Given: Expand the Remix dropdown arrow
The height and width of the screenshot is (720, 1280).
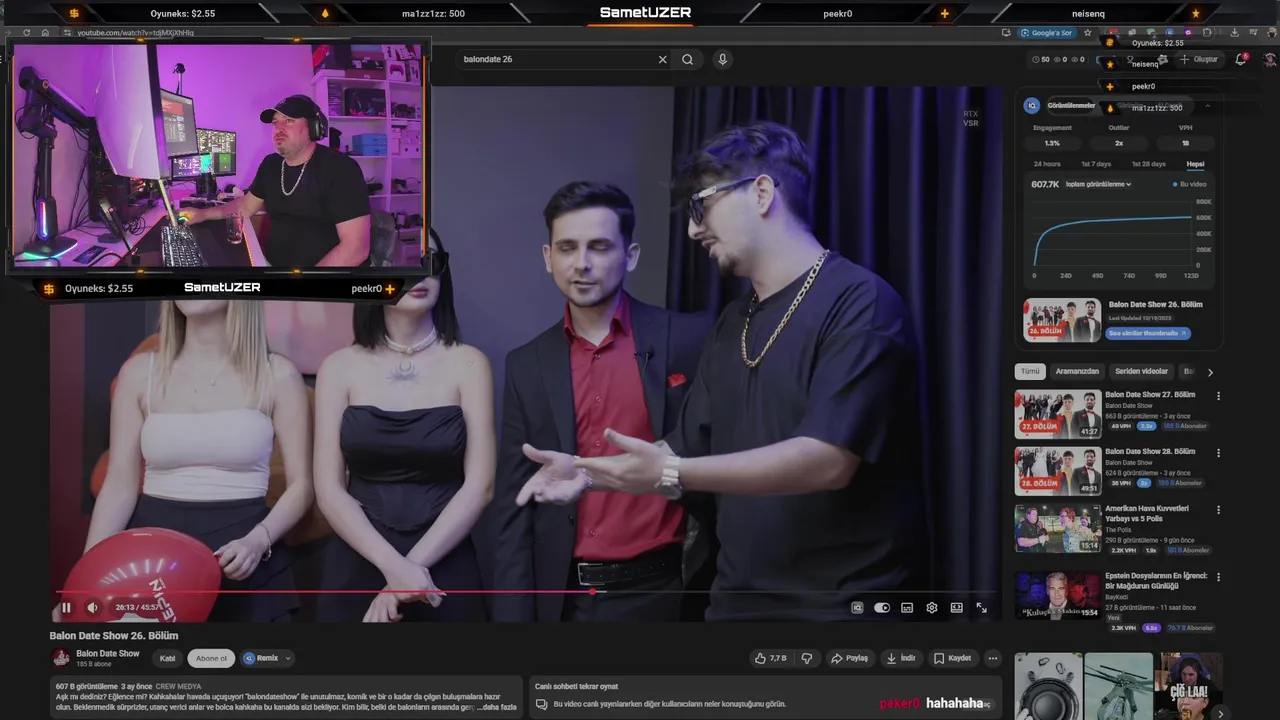Looking at the screenshot, I should [x=288, y=658].
